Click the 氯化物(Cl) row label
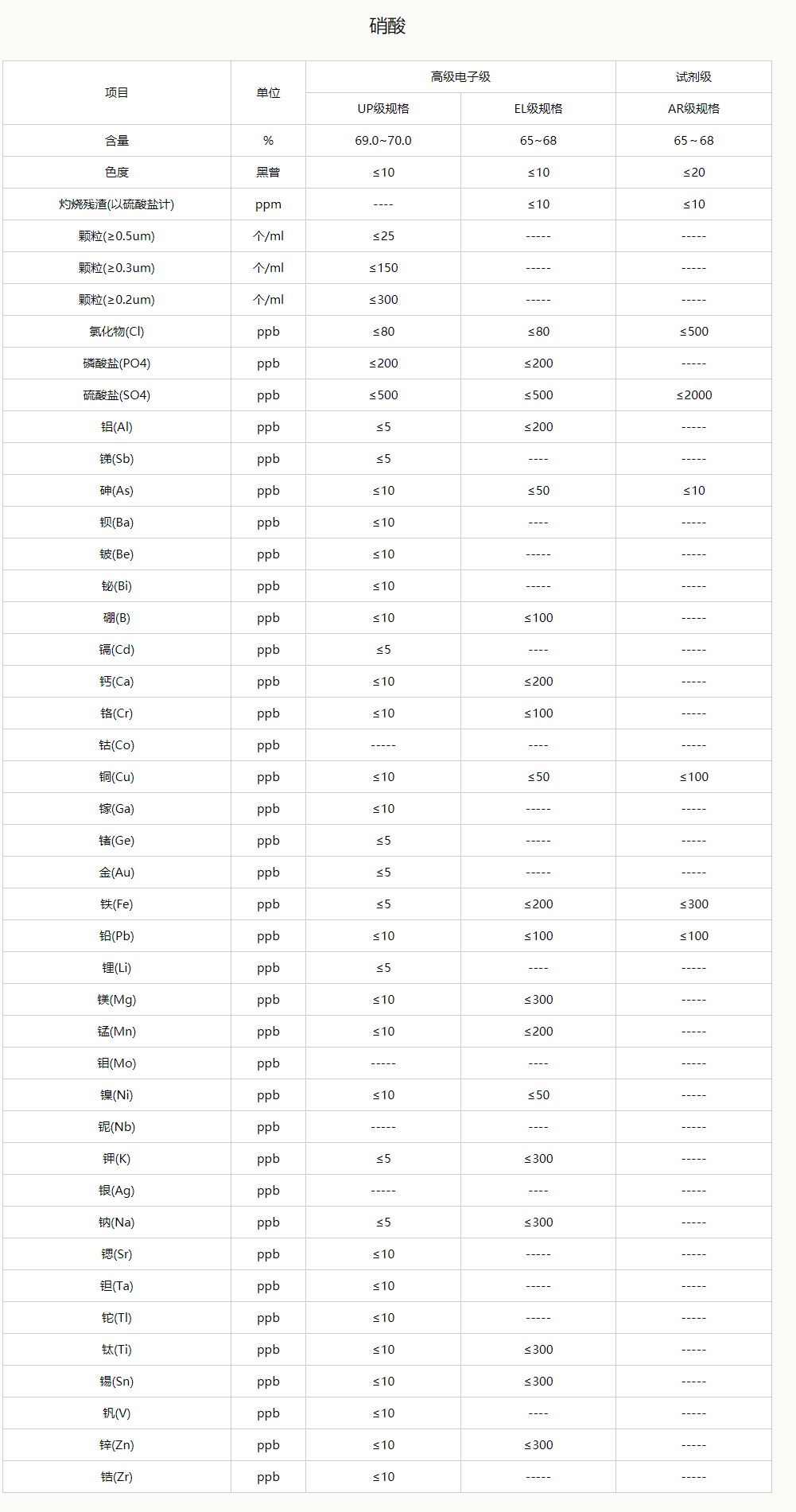This screenshot has width=796, height=1512. 117,332
